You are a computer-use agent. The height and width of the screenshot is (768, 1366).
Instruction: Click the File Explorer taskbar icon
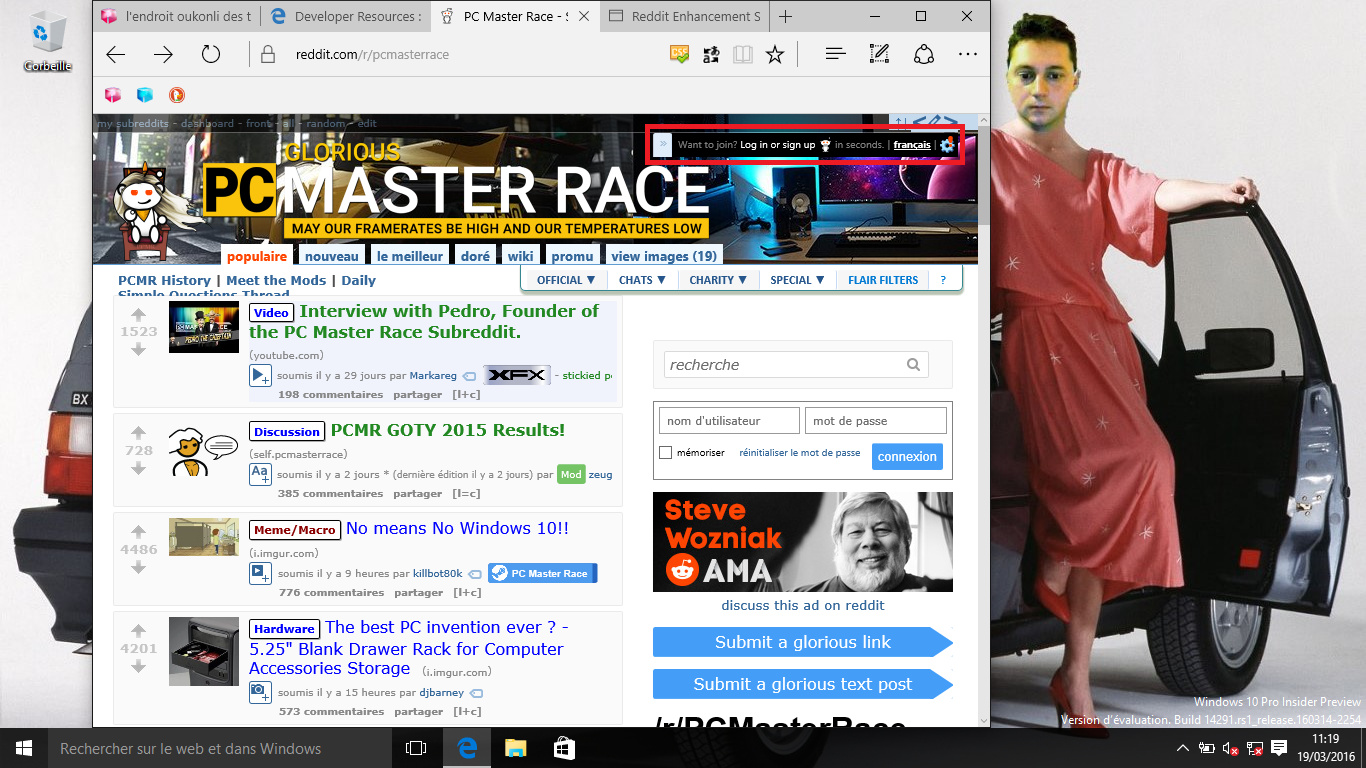pyautogui.click(x=515, y=748)
